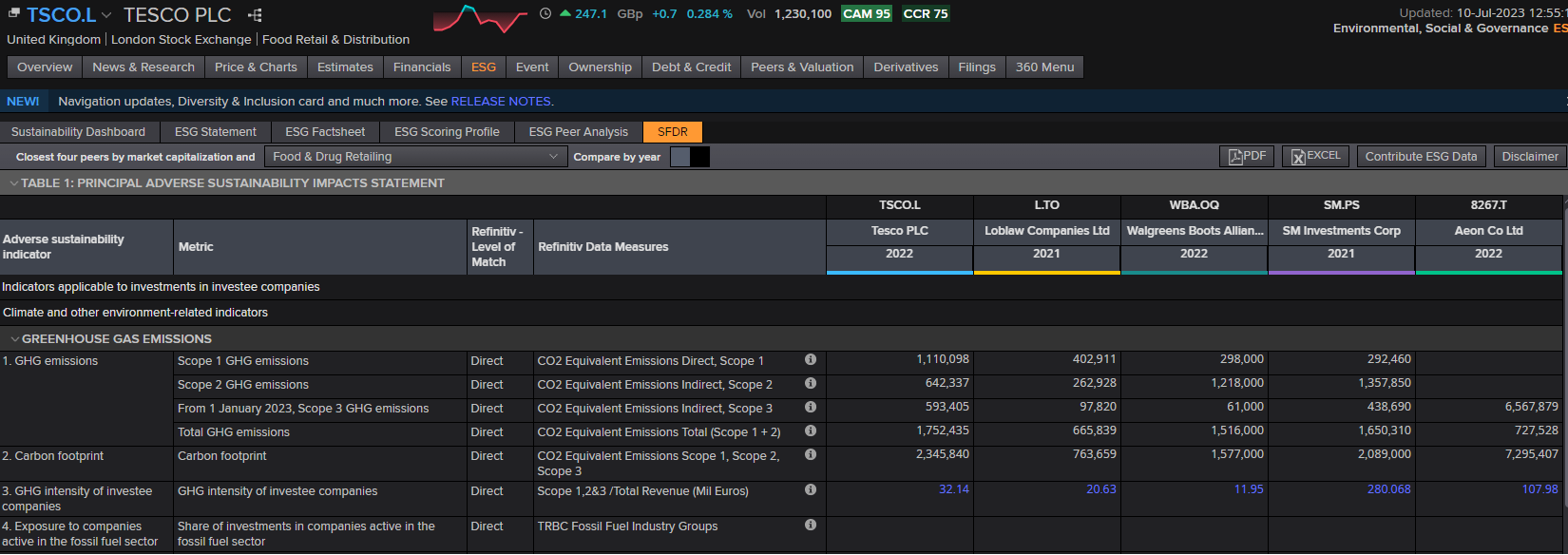Viewport: 1568px width, 555px height.
Task: Open the ESG Peer Analysis tab
Action: click(578, 132)
